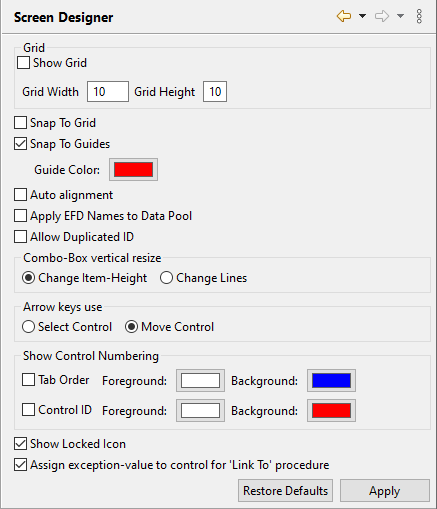Uncheck Show Locked Icon option
The width and height of the screenshot is (437, 509).
pos(20,444)
